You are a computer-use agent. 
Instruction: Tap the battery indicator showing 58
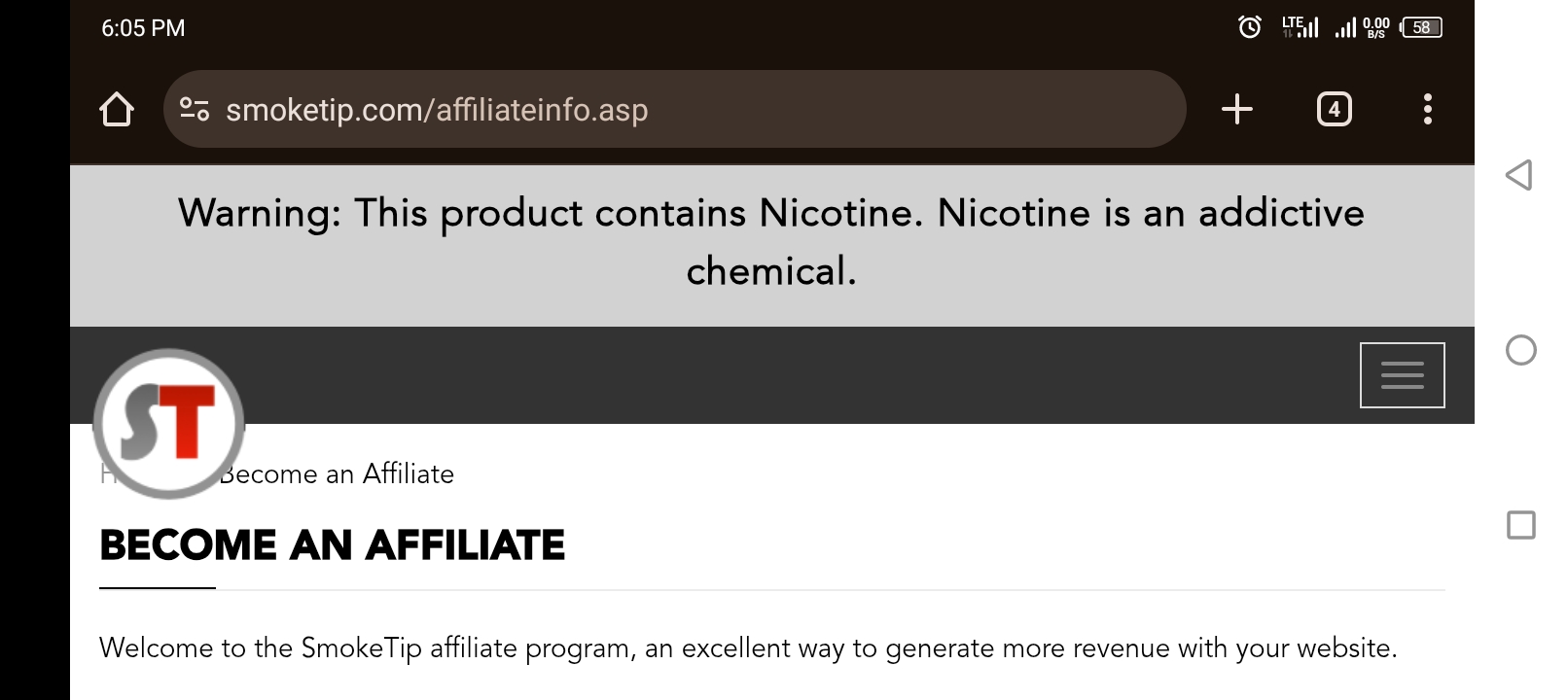point(1421,27)
